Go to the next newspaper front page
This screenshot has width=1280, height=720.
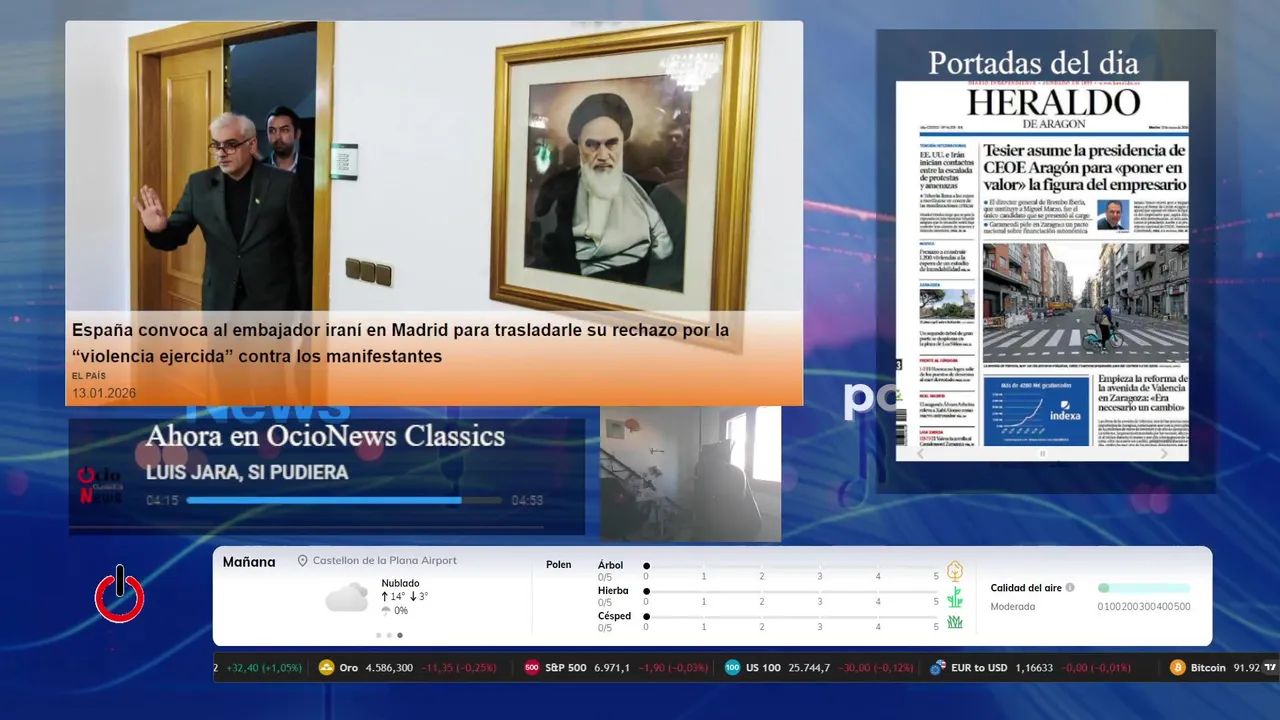(1163, 453)
